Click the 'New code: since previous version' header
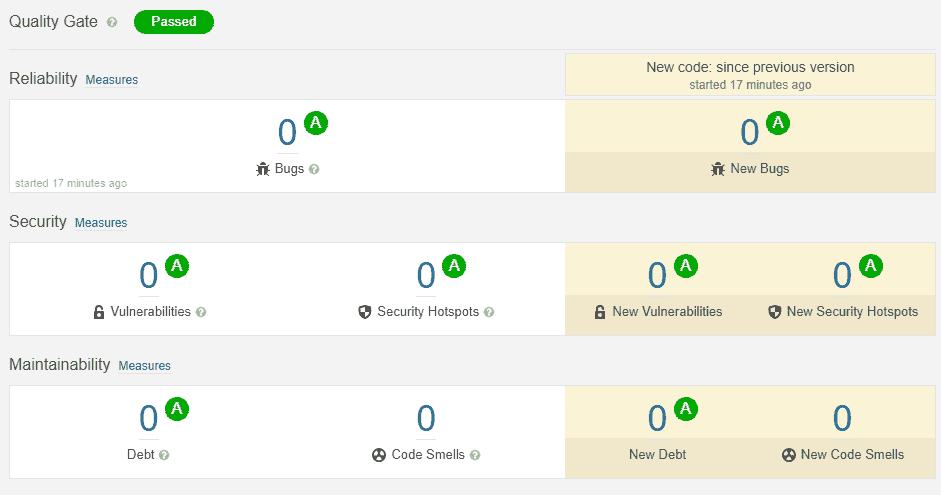941x495 pixels. [x=750, y=67]
